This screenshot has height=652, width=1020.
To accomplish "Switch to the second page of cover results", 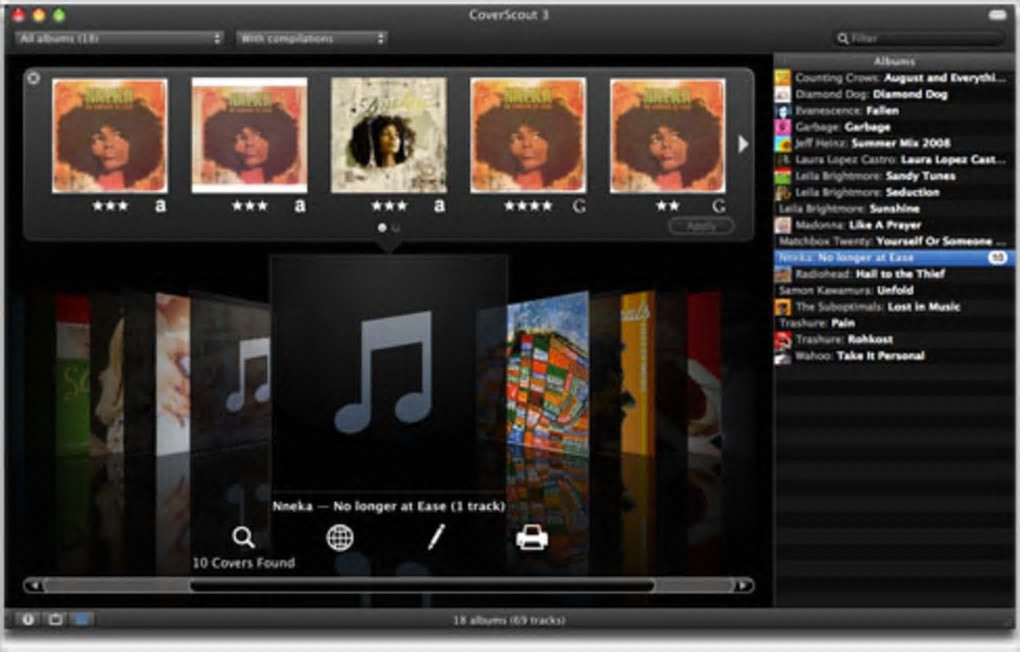I will [x=396, y=228].
